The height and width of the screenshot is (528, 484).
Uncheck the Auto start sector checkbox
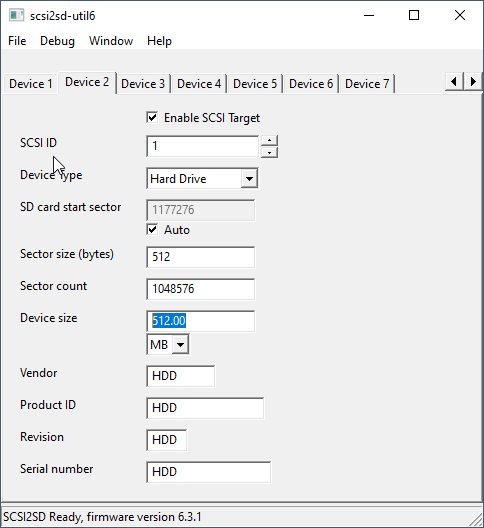coord(152,230)
